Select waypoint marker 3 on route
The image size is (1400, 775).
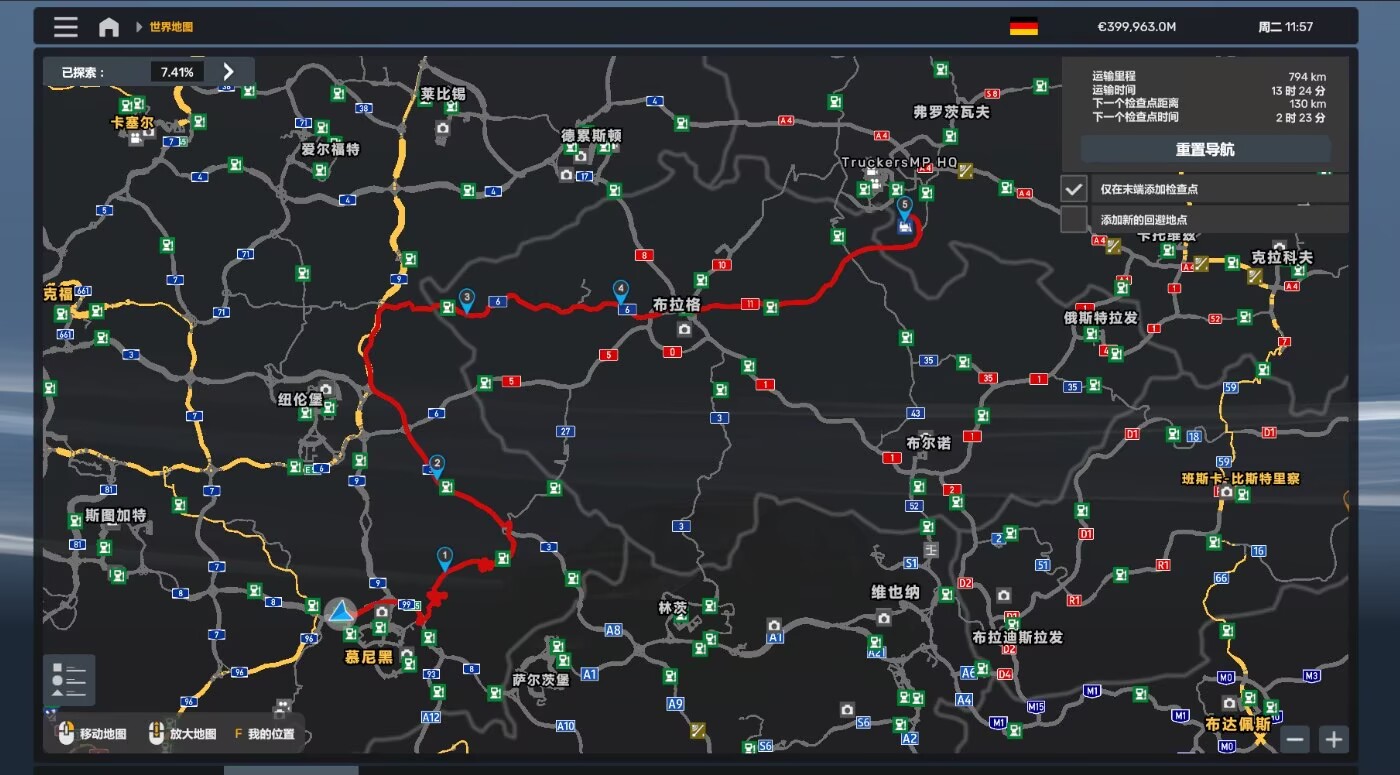(x=466, y=298)
